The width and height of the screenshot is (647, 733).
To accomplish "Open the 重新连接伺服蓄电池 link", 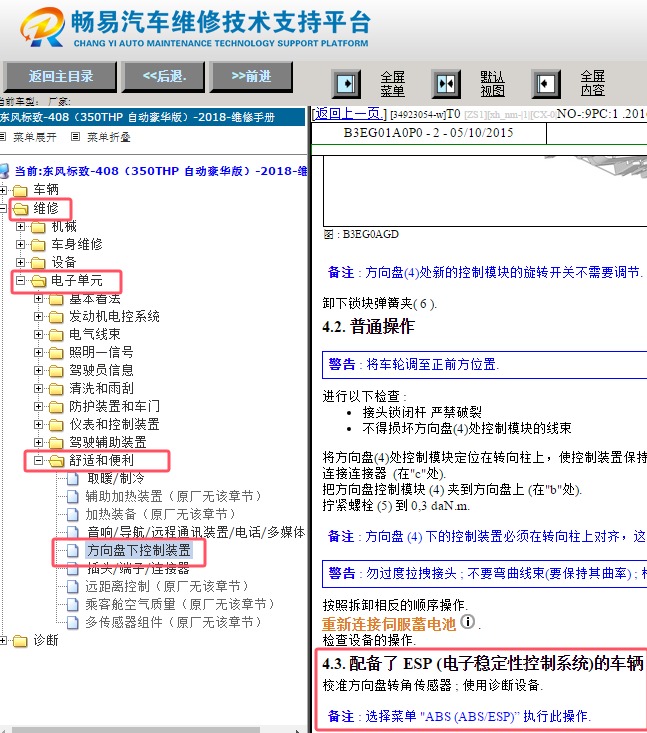I will 388,624.
